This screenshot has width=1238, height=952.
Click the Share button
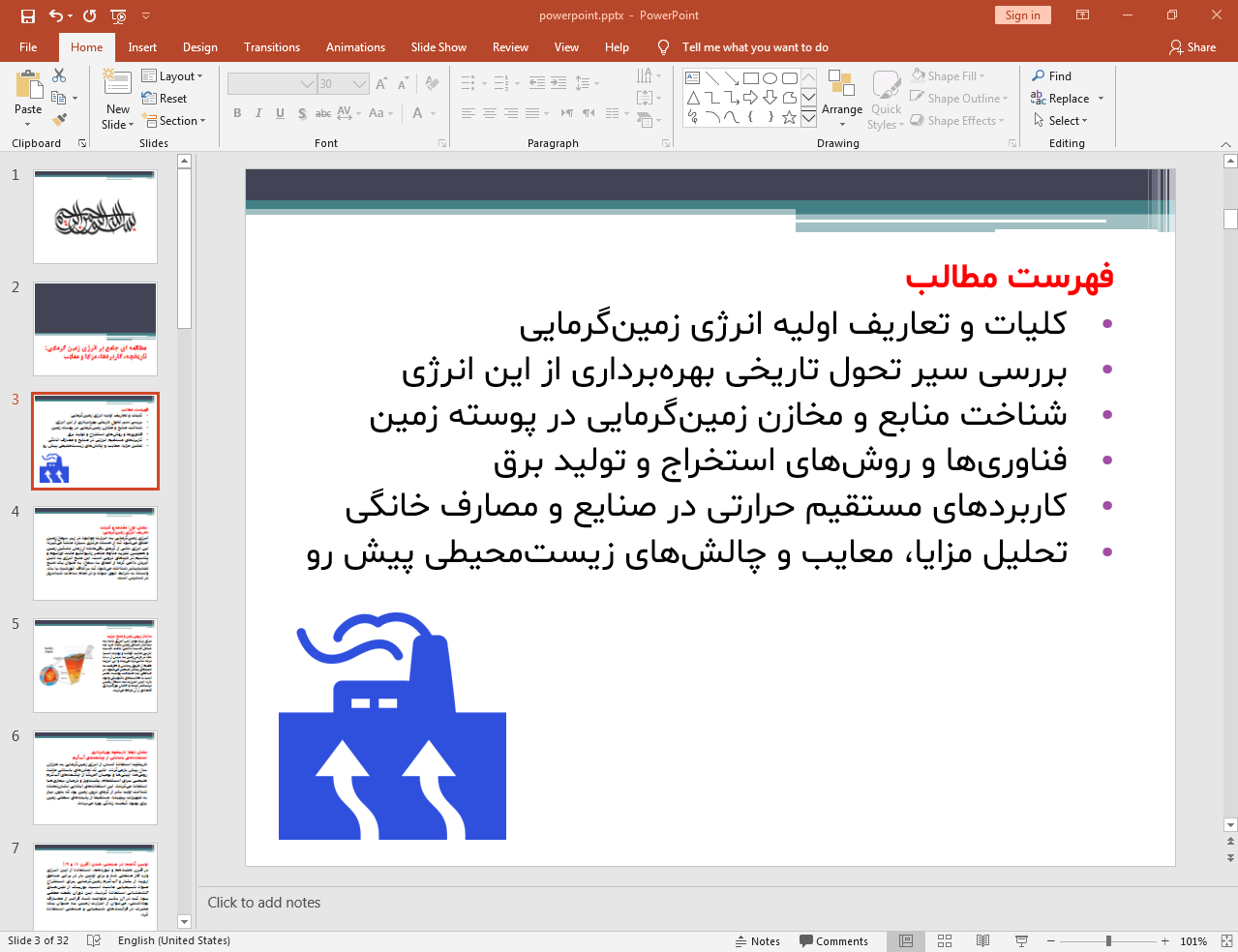pos(1193,46)
